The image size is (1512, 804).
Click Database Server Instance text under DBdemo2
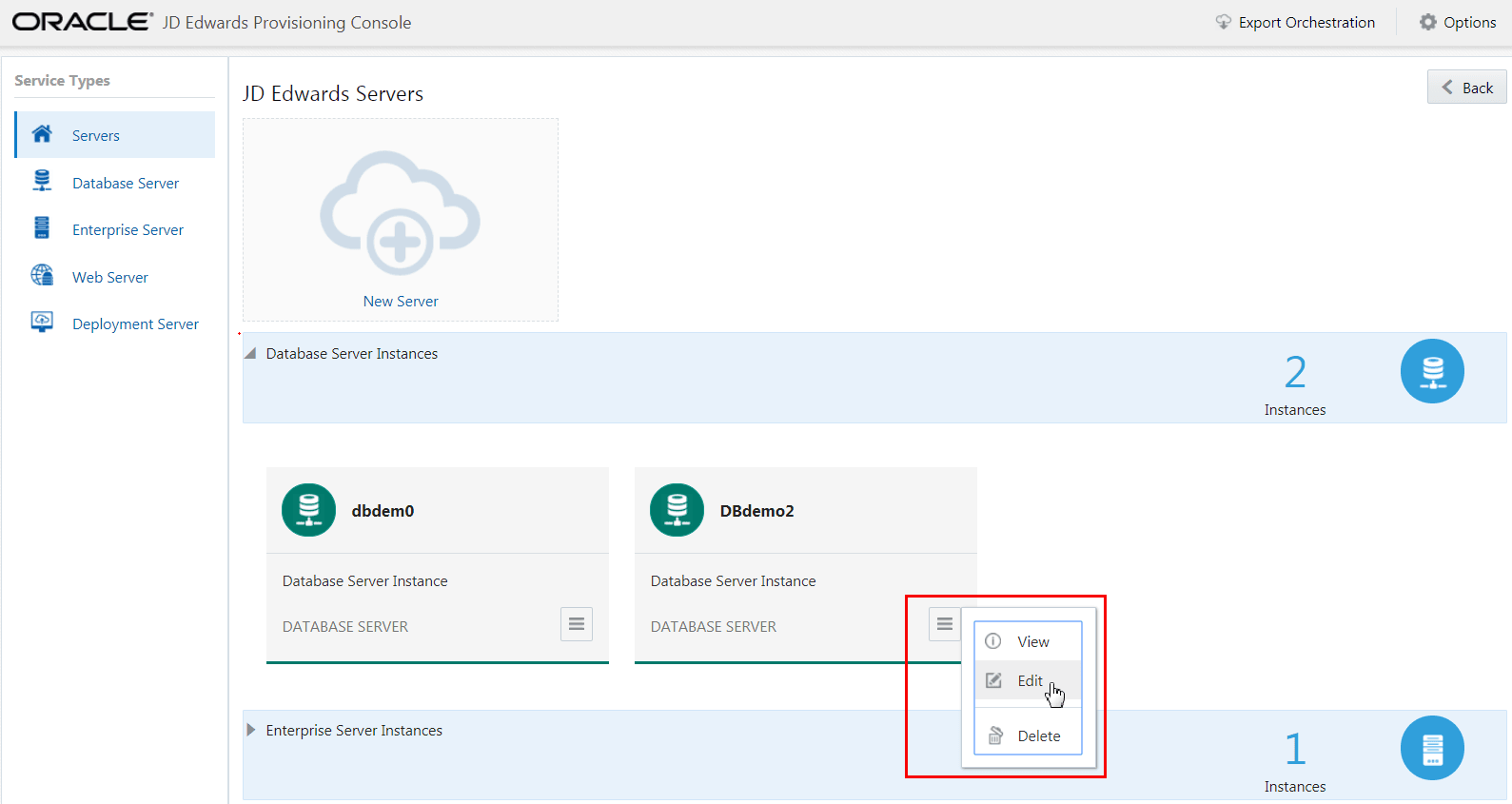click(734, 580)
